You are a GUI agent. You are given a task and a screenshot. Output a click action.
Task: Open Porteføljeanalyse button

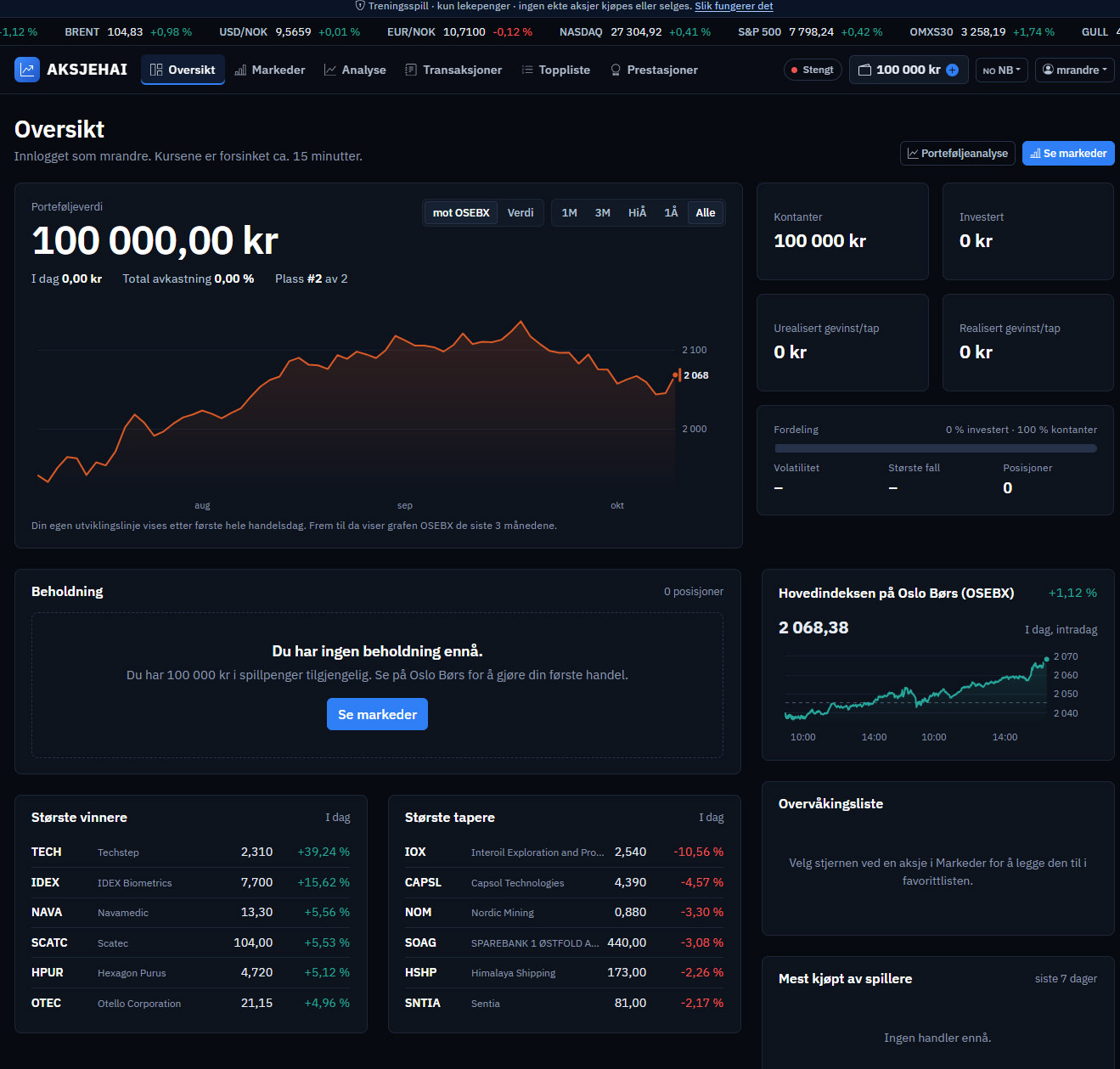click(958, 154)
